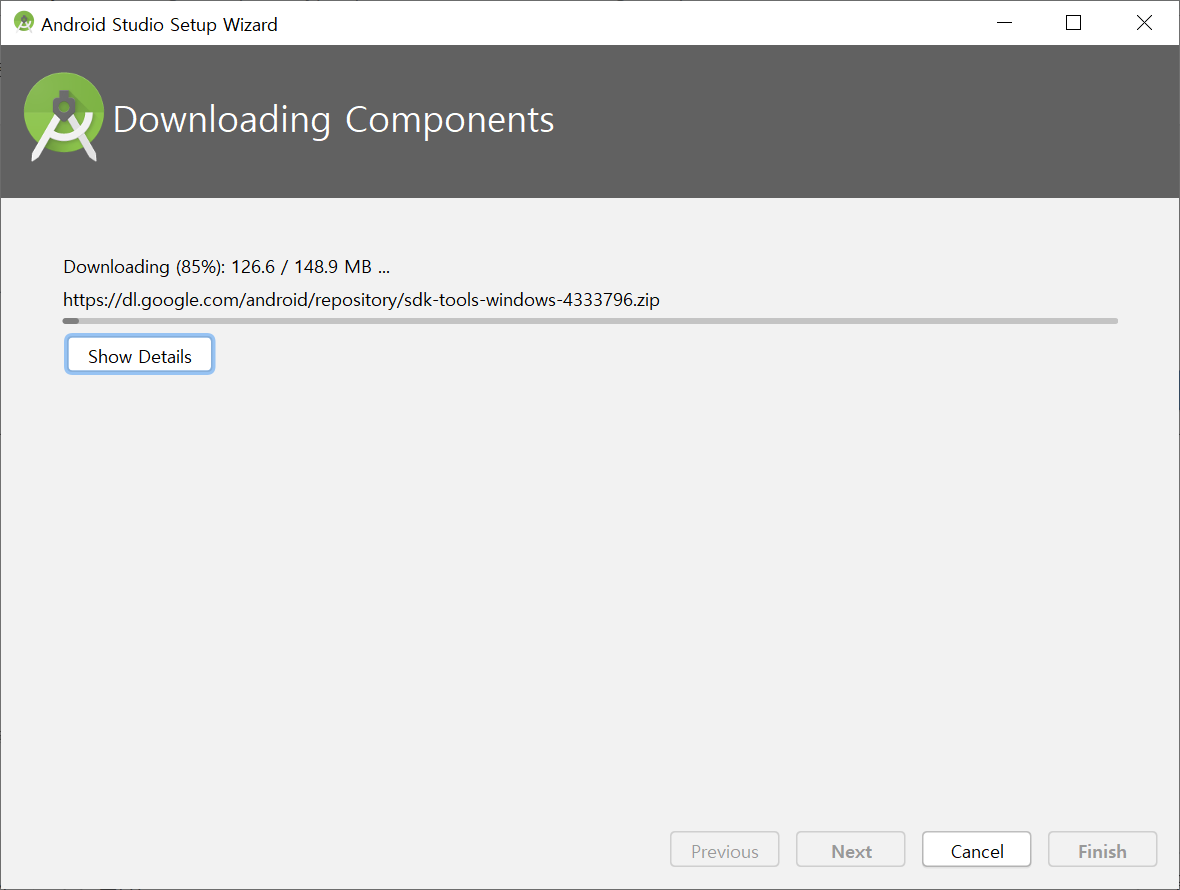Click the title bar Android Studio icon
This screenshot has height=890, width=1180.
pyautogui.click(x=24, y=23)
